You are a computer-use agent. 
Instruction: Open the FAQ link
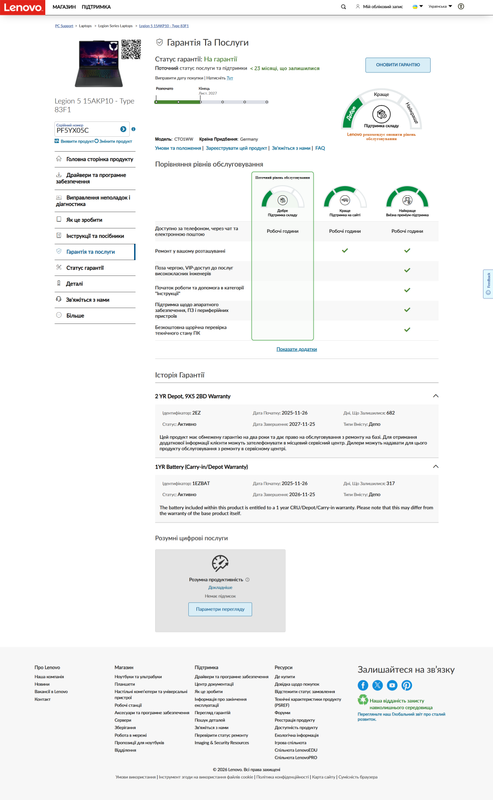click(x=320, y=148)
